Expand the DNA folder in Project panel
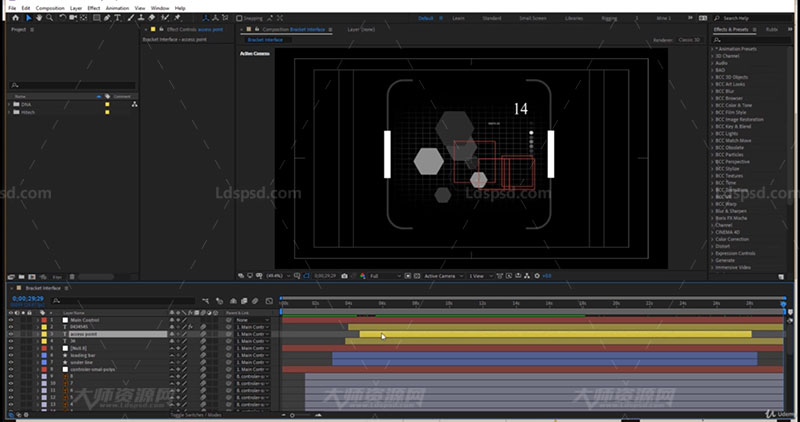This screenshot has height=422, width=800. (x=9, y=104)
